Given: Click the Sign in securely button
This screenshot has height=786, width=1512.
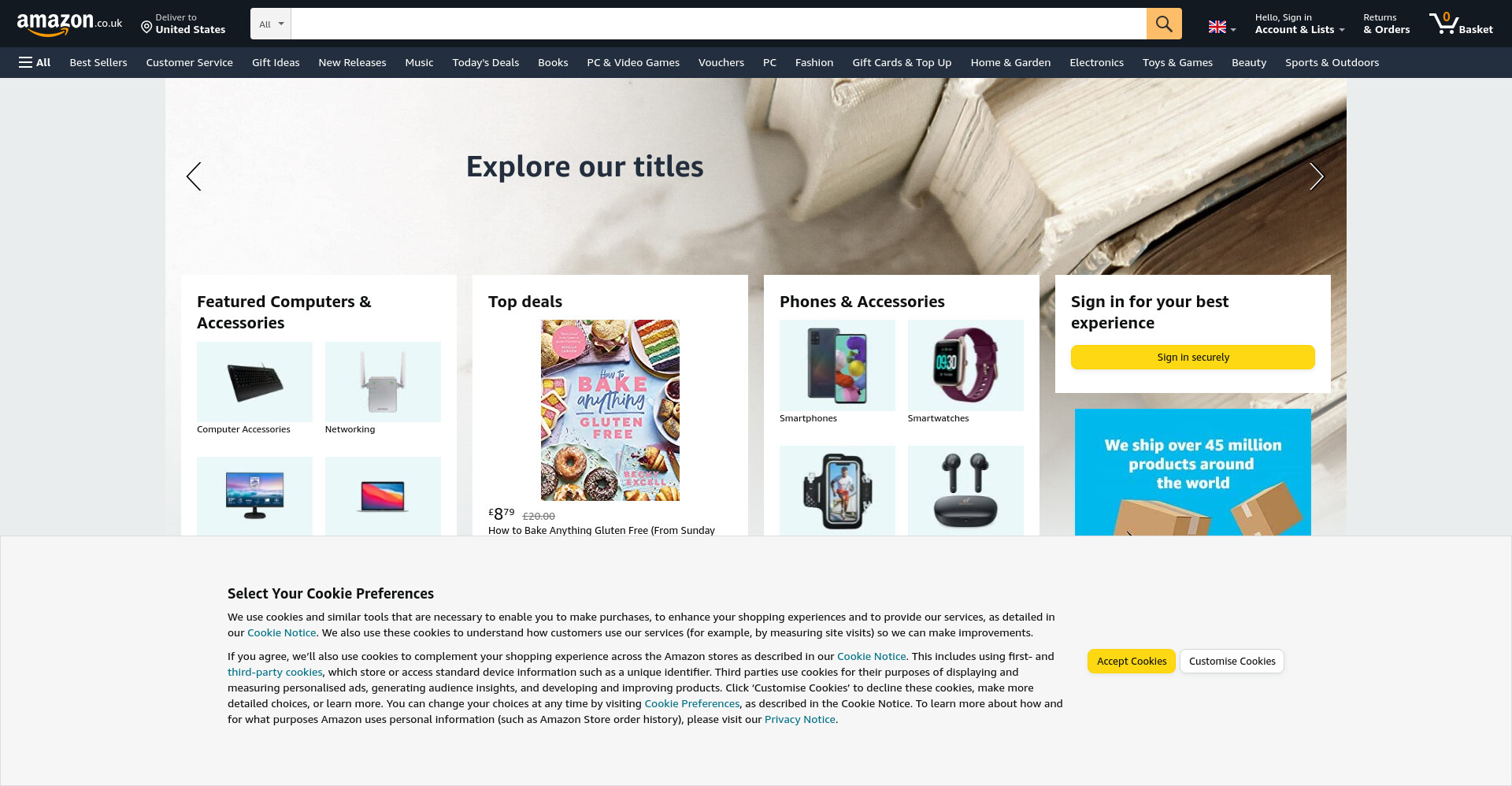Looking at the screenshot, I should [x=1192, y=357].
